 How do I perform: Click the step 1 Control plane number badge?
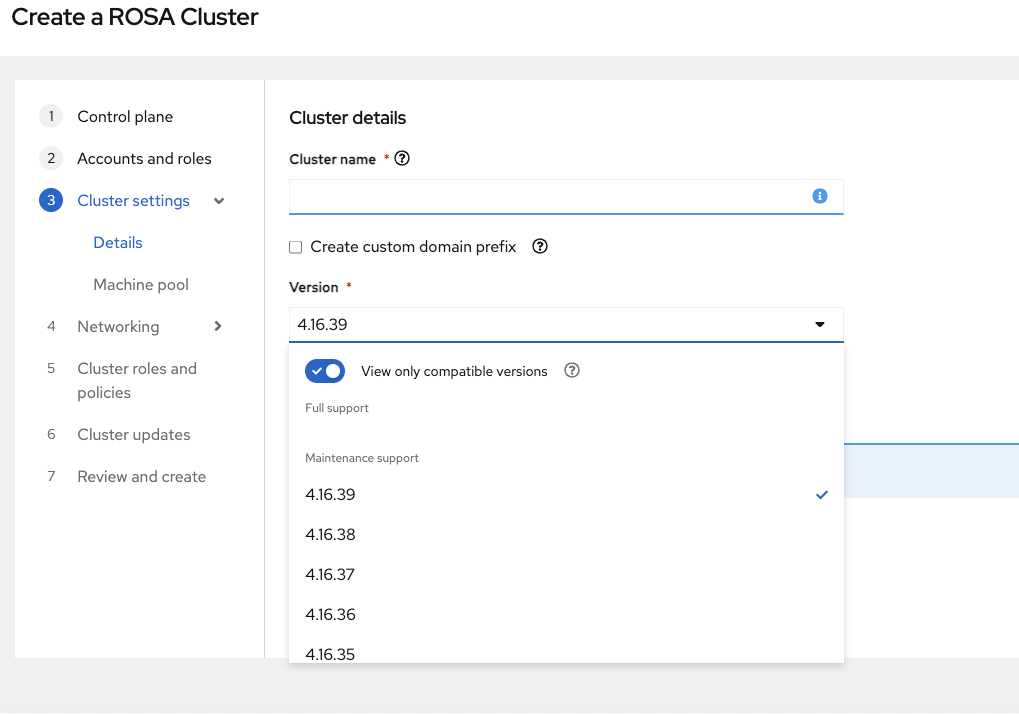click(x=50, y=117)
